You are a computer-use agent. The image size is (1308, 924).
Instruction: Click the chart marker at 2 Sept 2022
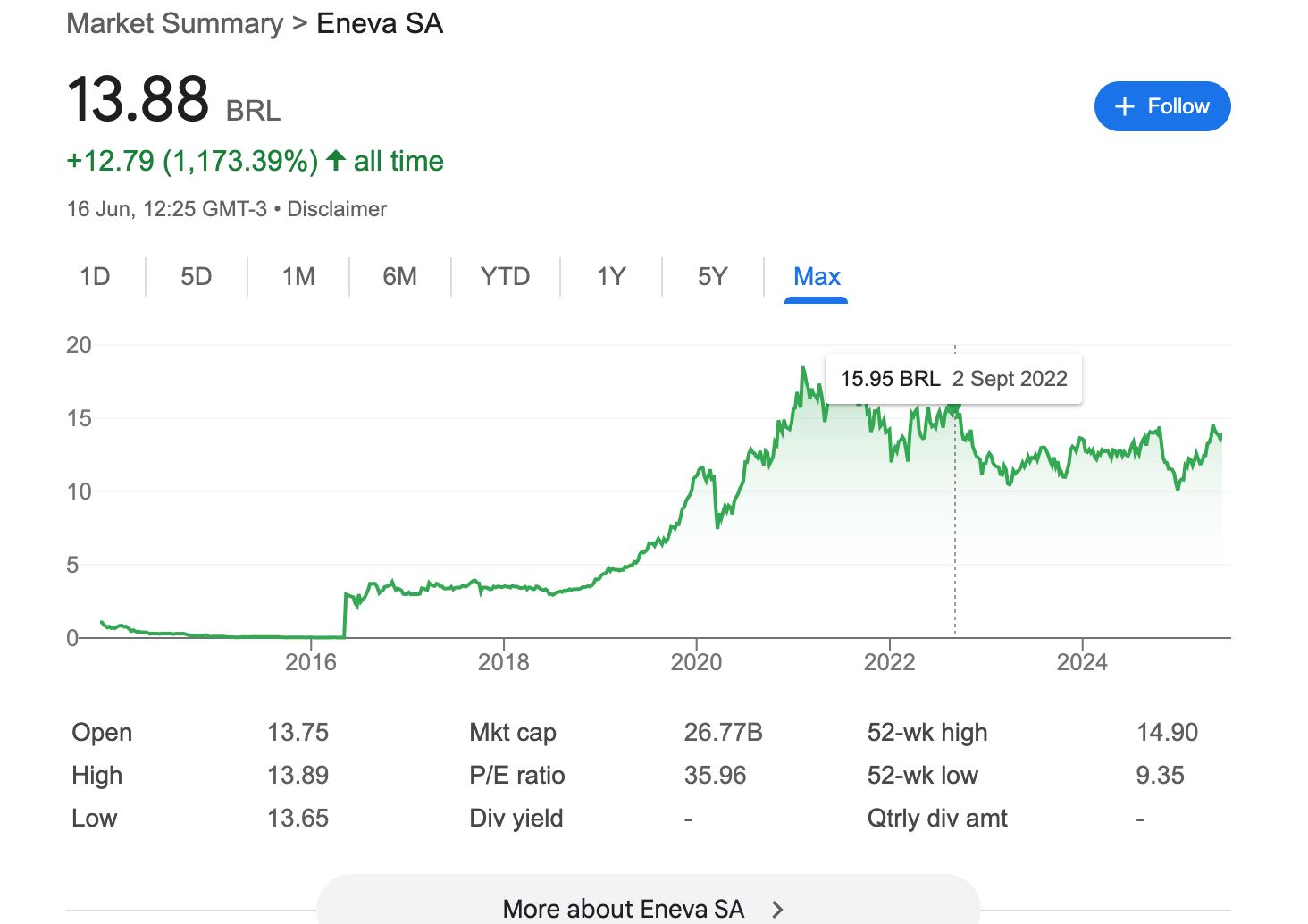coord(954,409)
